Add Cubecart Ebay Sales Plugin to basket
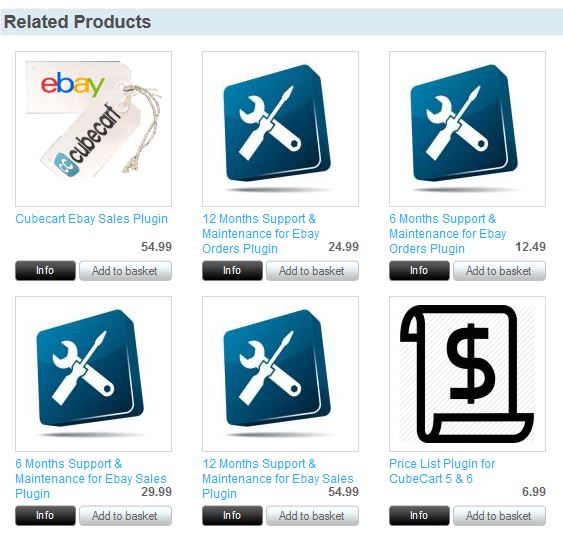This screenshot has height=541, width=563. [x=125, y=270]
